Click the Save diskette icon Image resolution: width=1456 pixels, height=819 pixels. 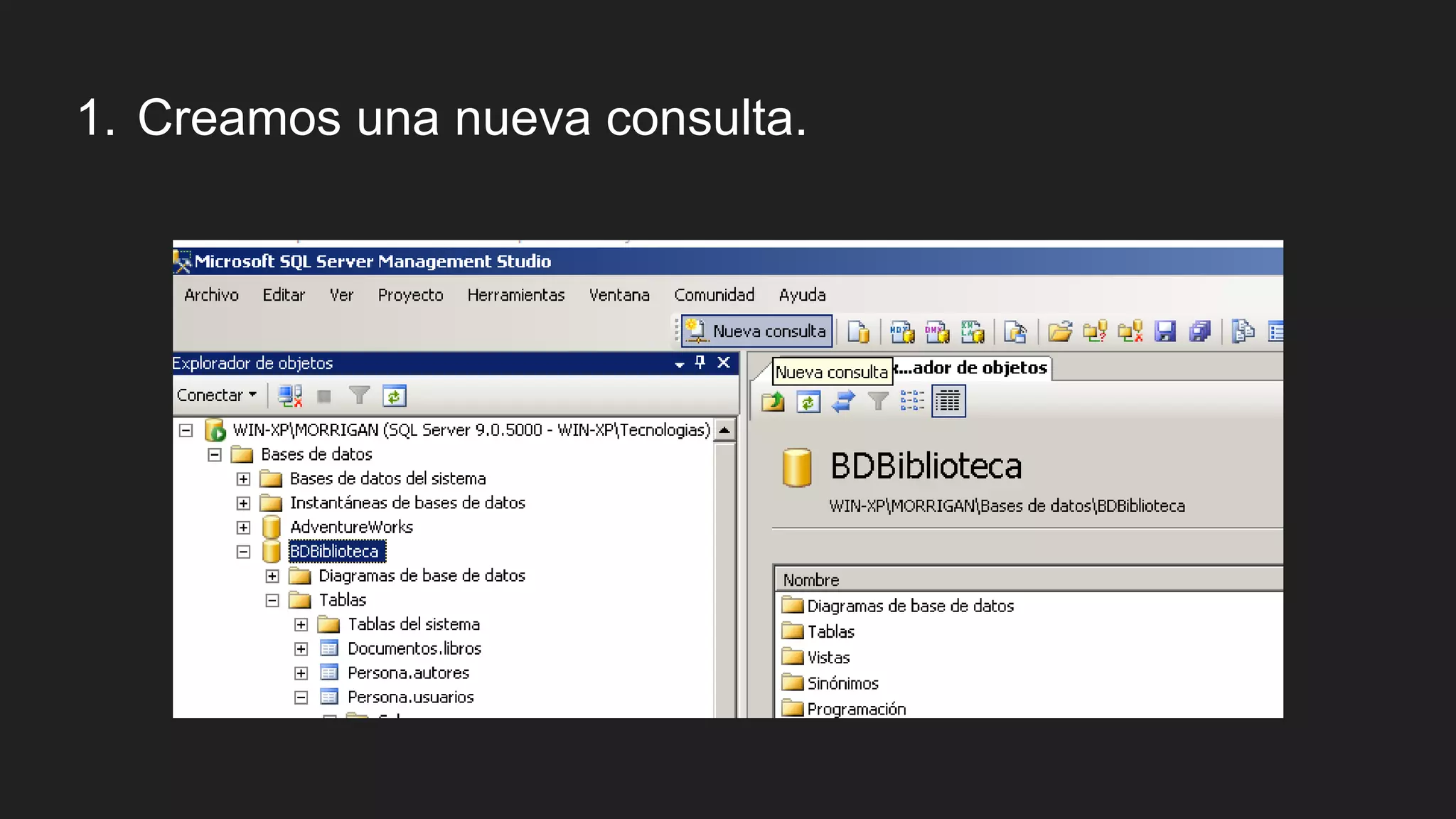pos(1165,331)
